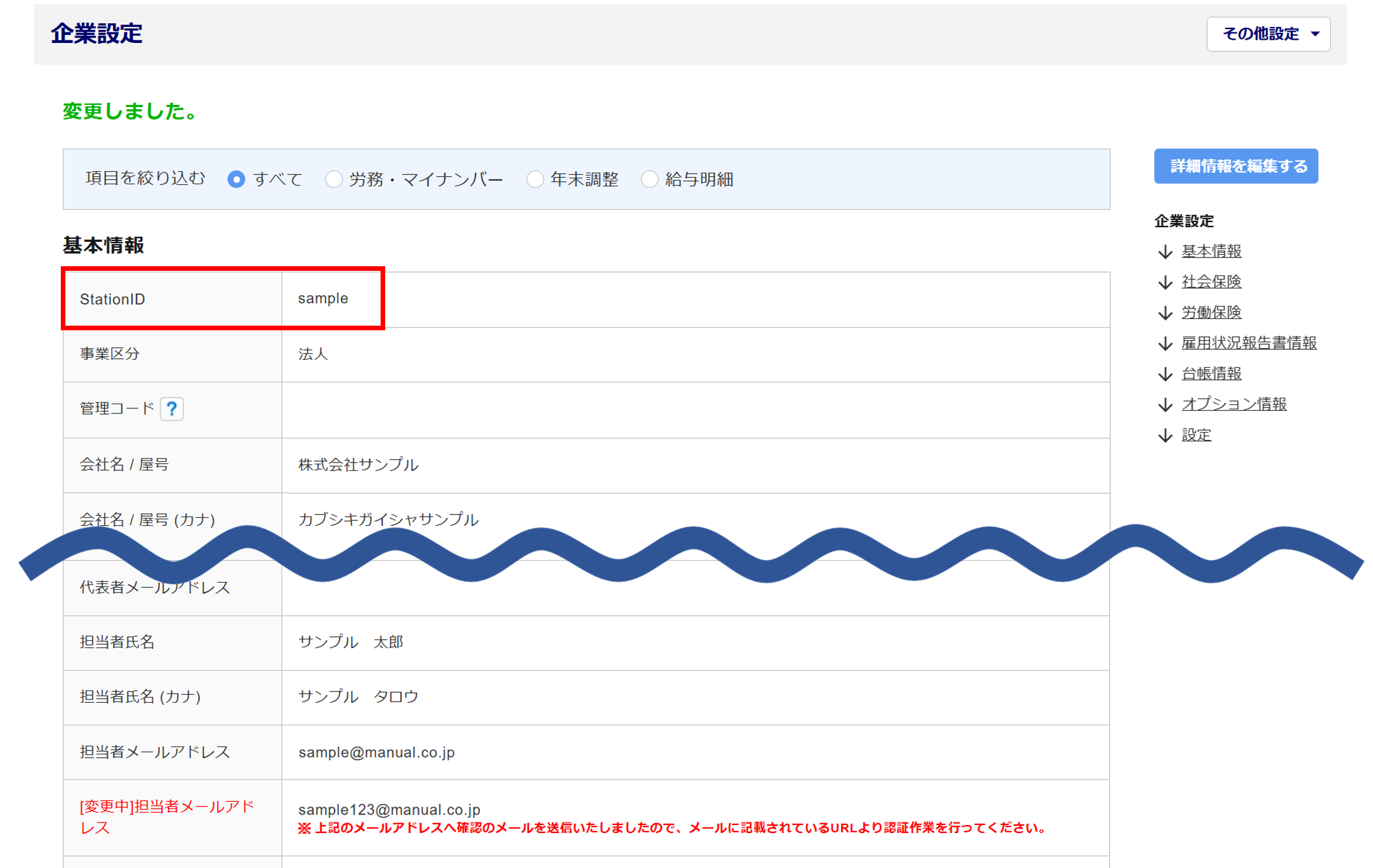Choose the 年末調整 radio option
This screenshot has width=1373, height=868.
[535, 179]
